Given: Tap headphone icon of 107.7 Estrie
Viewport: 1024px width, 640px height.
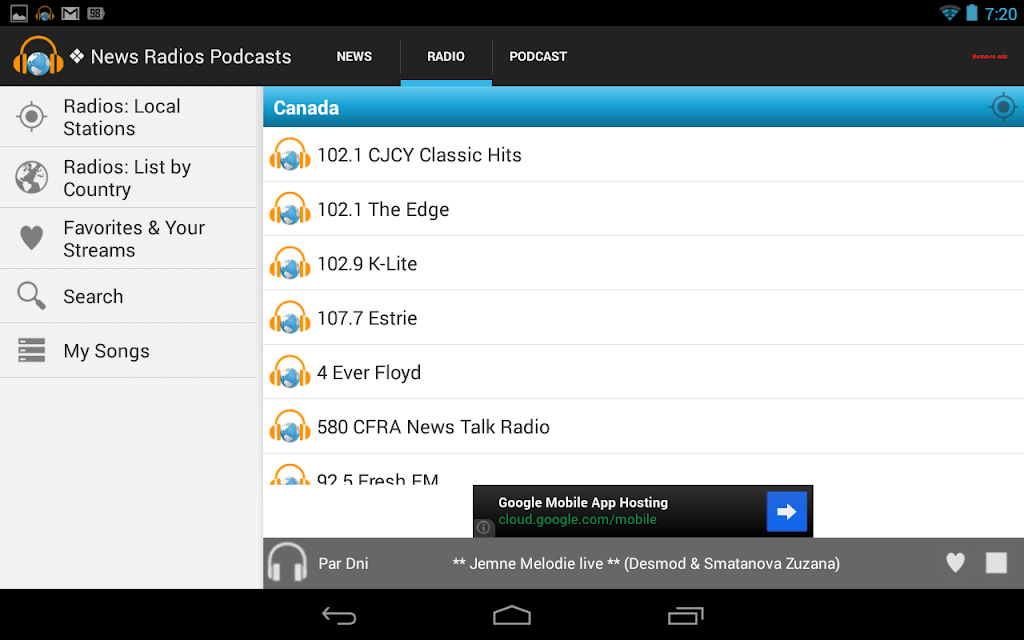Looking at the screenshot, I should pyautogui.click(x=290, y=318).
